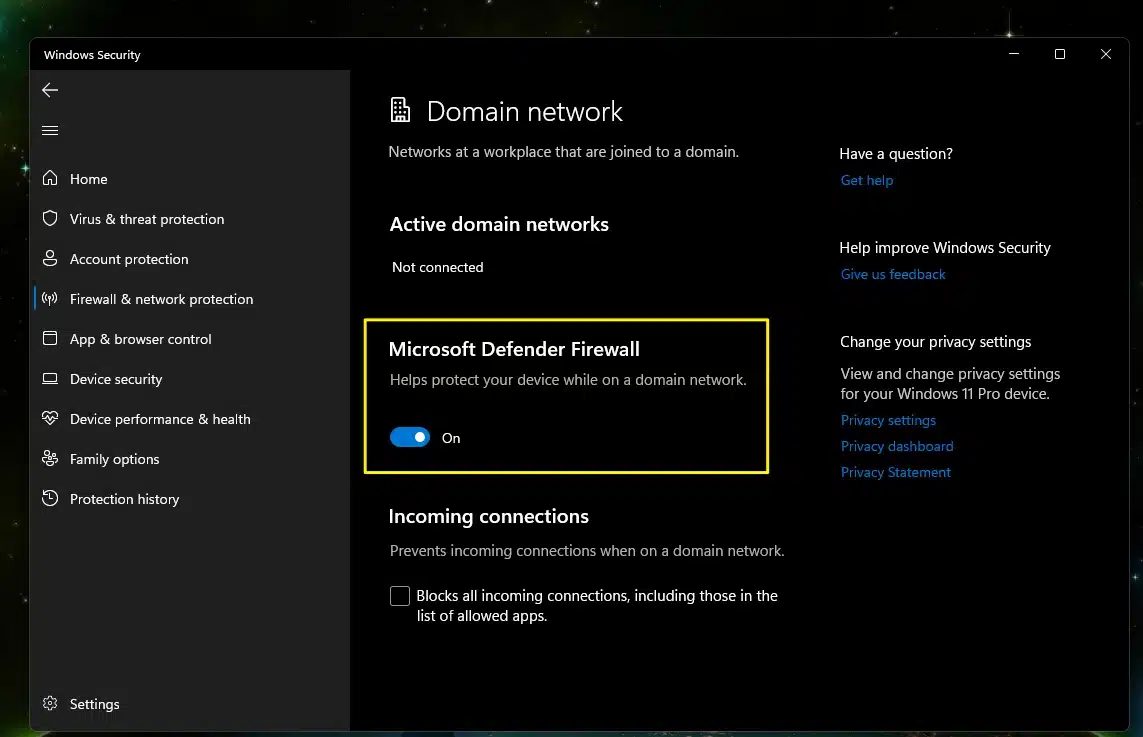Click the 'Microsoft Defender Firewall' heading

click(514, 349)
